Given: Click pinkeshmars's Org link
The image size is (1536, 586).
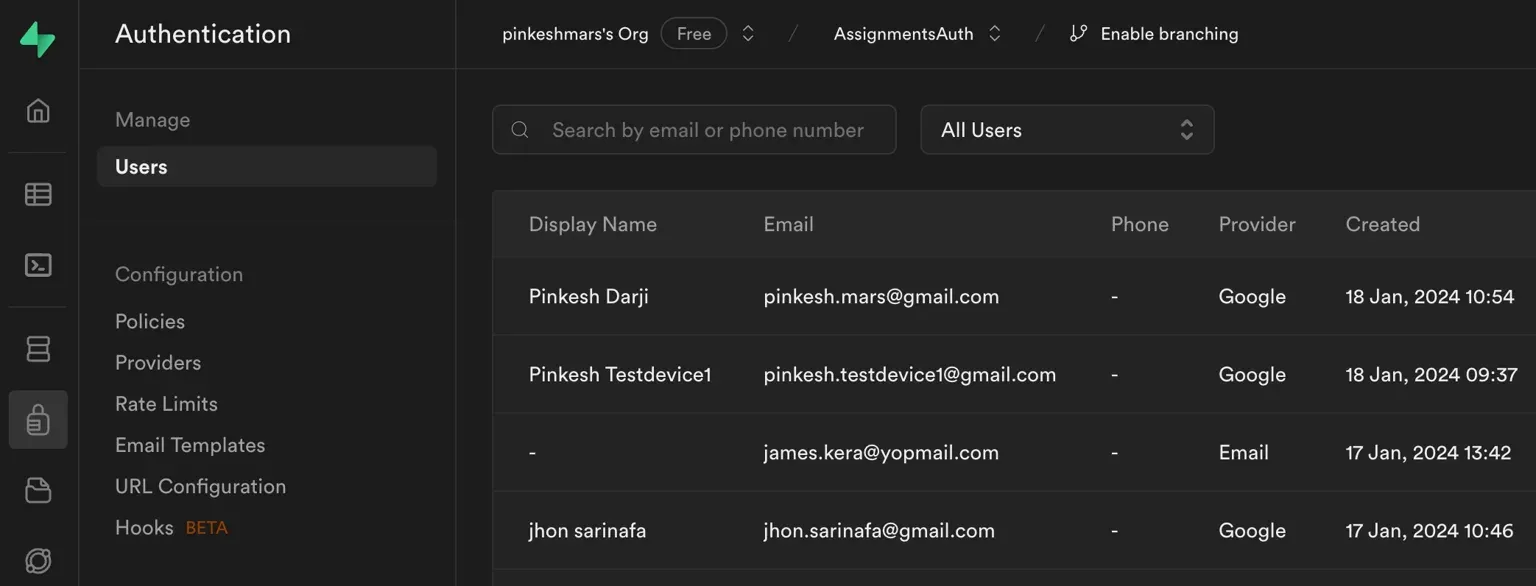Looking at the screenshot, I should point(575,34).
